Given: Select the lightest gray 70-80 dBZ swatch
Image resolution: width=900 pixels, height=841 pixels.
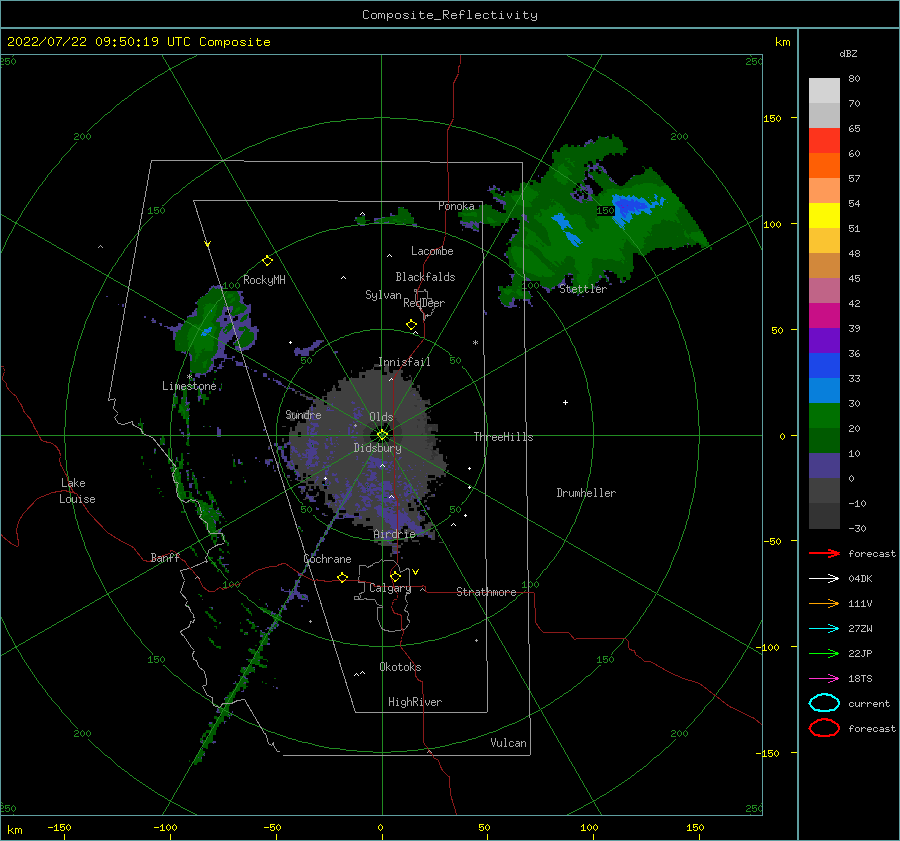Looking at the screenshot, I should (824, 91).
